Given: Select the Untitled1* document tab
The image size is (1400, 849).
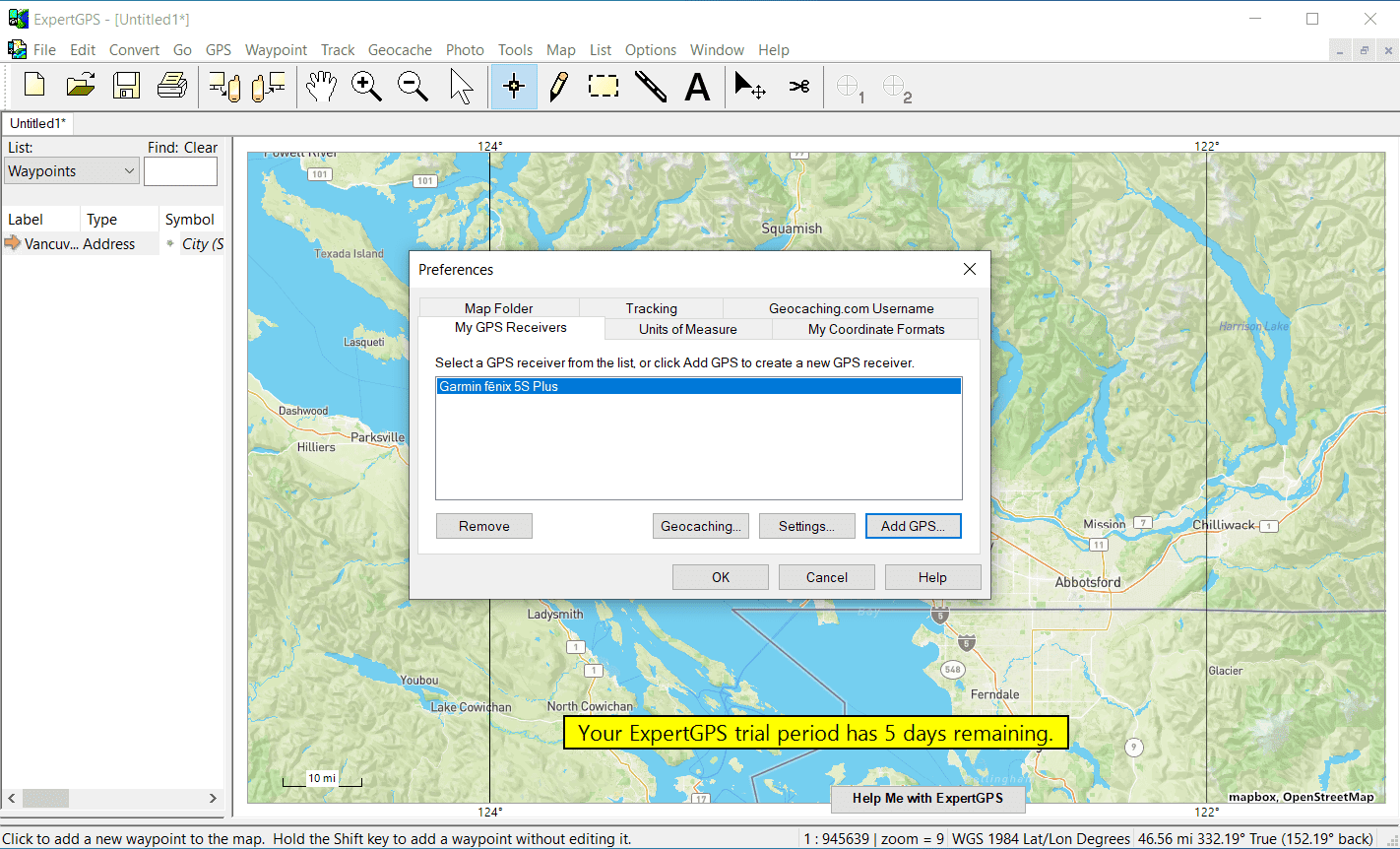Looking at the screenshot, I should (37, 123).
